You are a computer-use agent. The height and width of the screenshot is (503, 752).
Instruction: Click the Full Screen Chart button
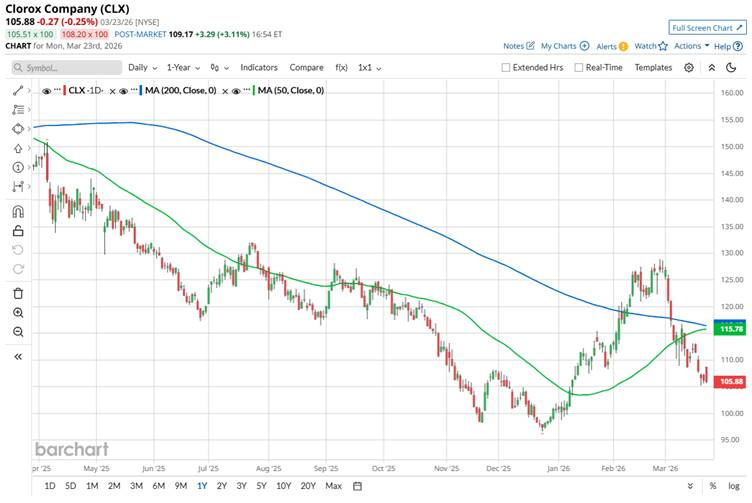(x=706, y=28)
